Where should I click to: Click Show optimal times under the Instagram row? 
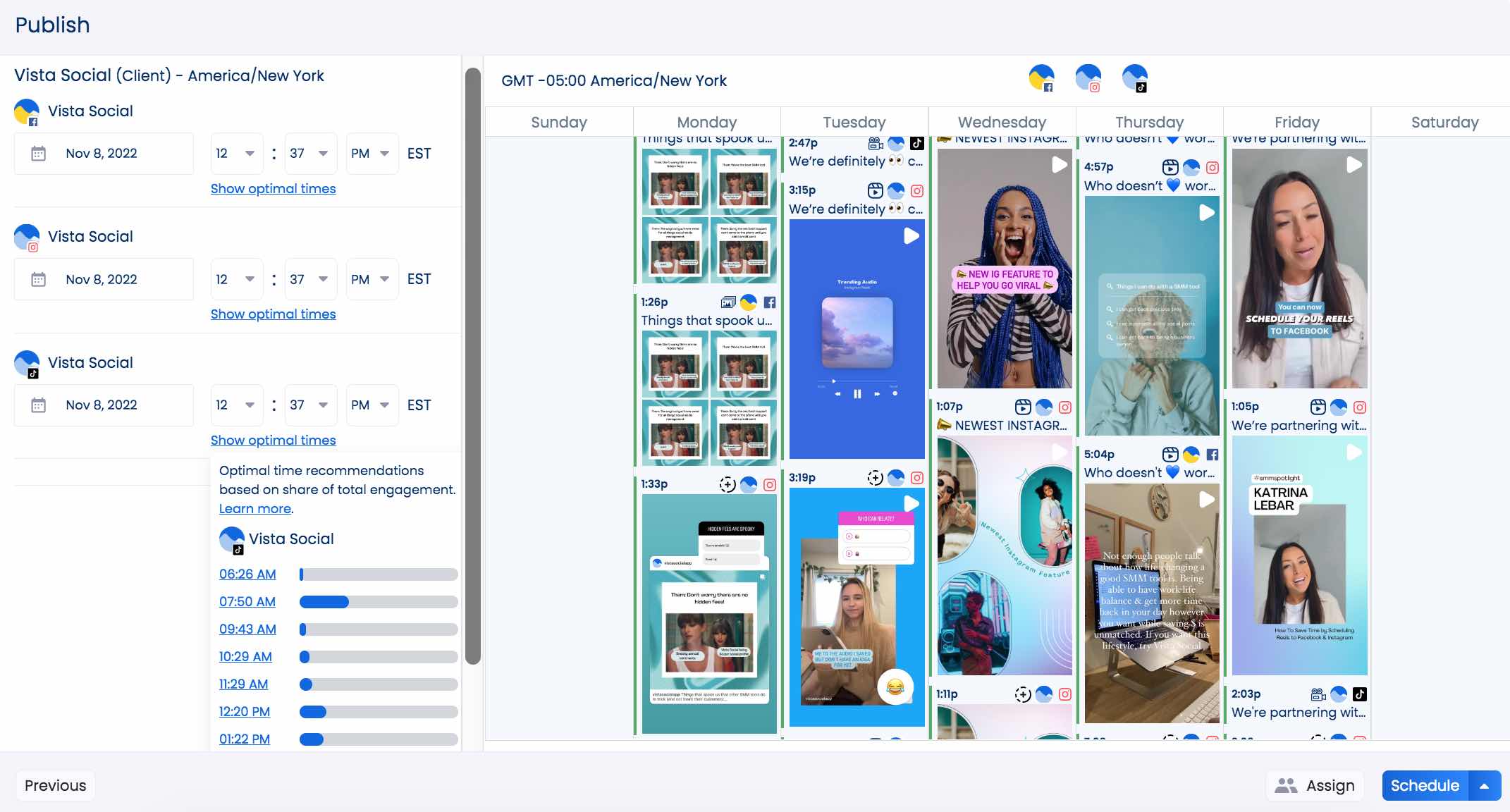(x=274, y=314)
